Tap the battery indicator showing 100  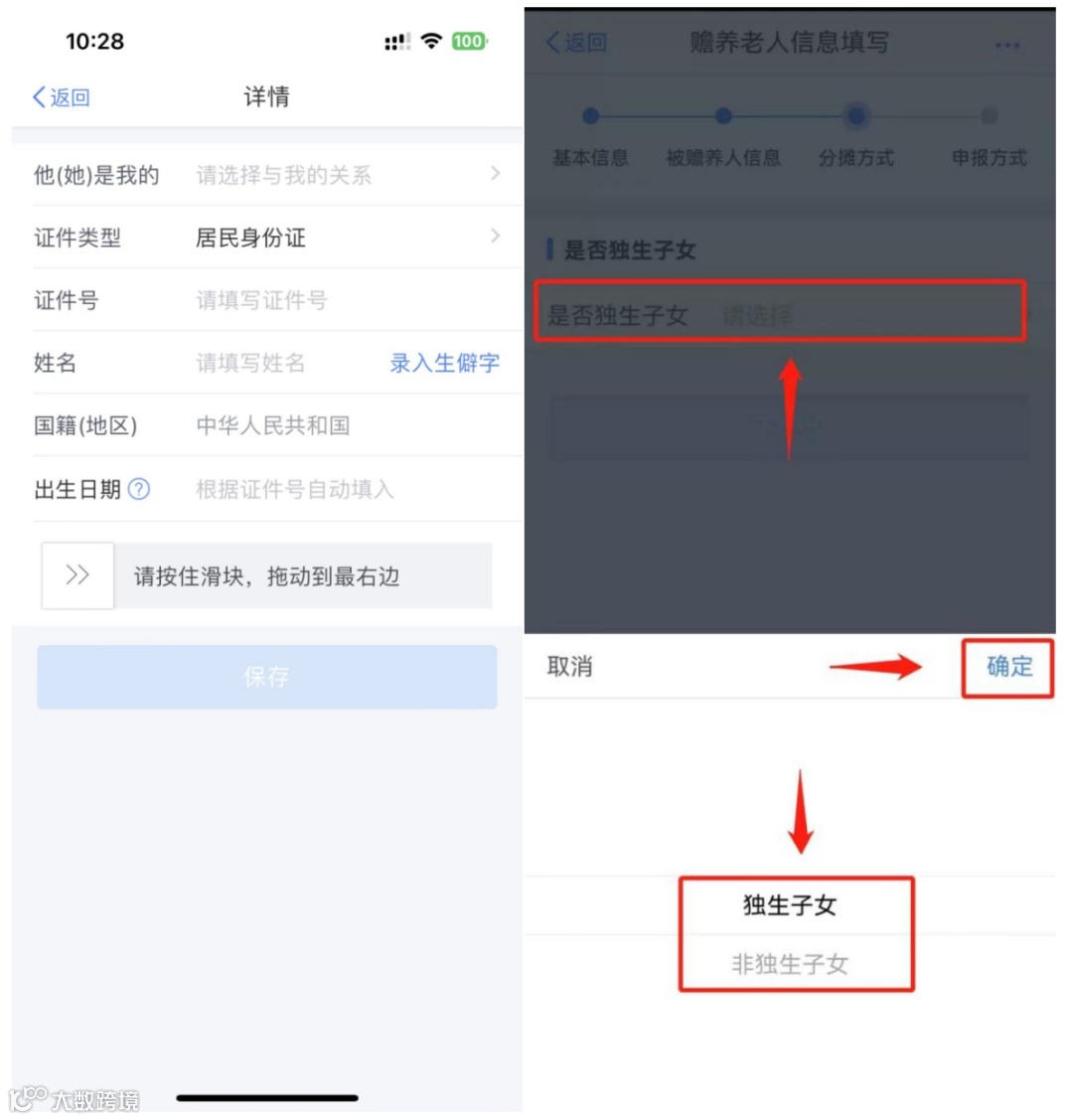(x=469, y=42)
